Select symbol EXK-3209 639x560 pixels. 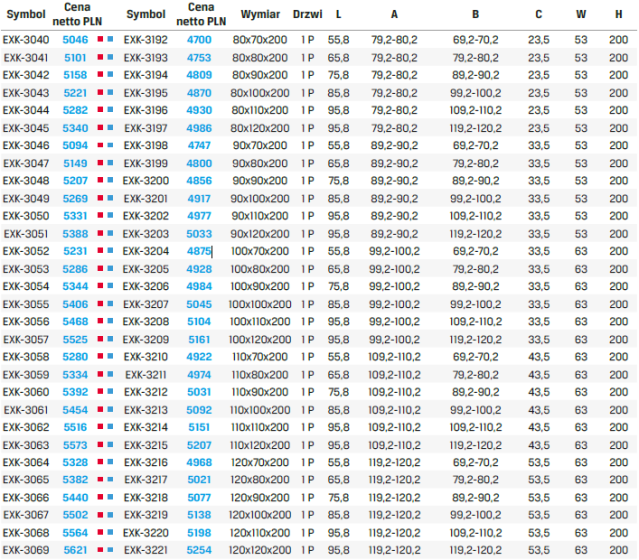[x=145, y=340]
